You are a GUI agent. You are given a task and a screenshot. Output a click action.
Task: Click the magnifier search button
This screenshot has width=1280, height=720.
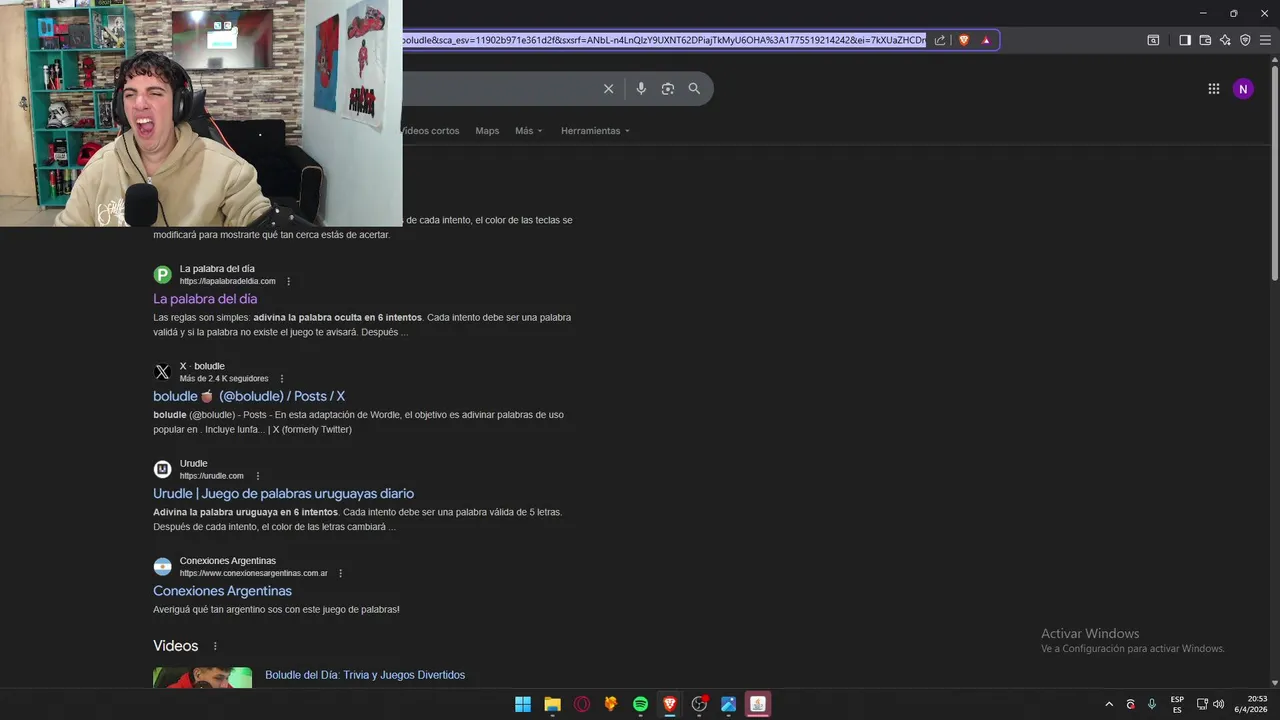pyautogui.click(x=694, y=89)
